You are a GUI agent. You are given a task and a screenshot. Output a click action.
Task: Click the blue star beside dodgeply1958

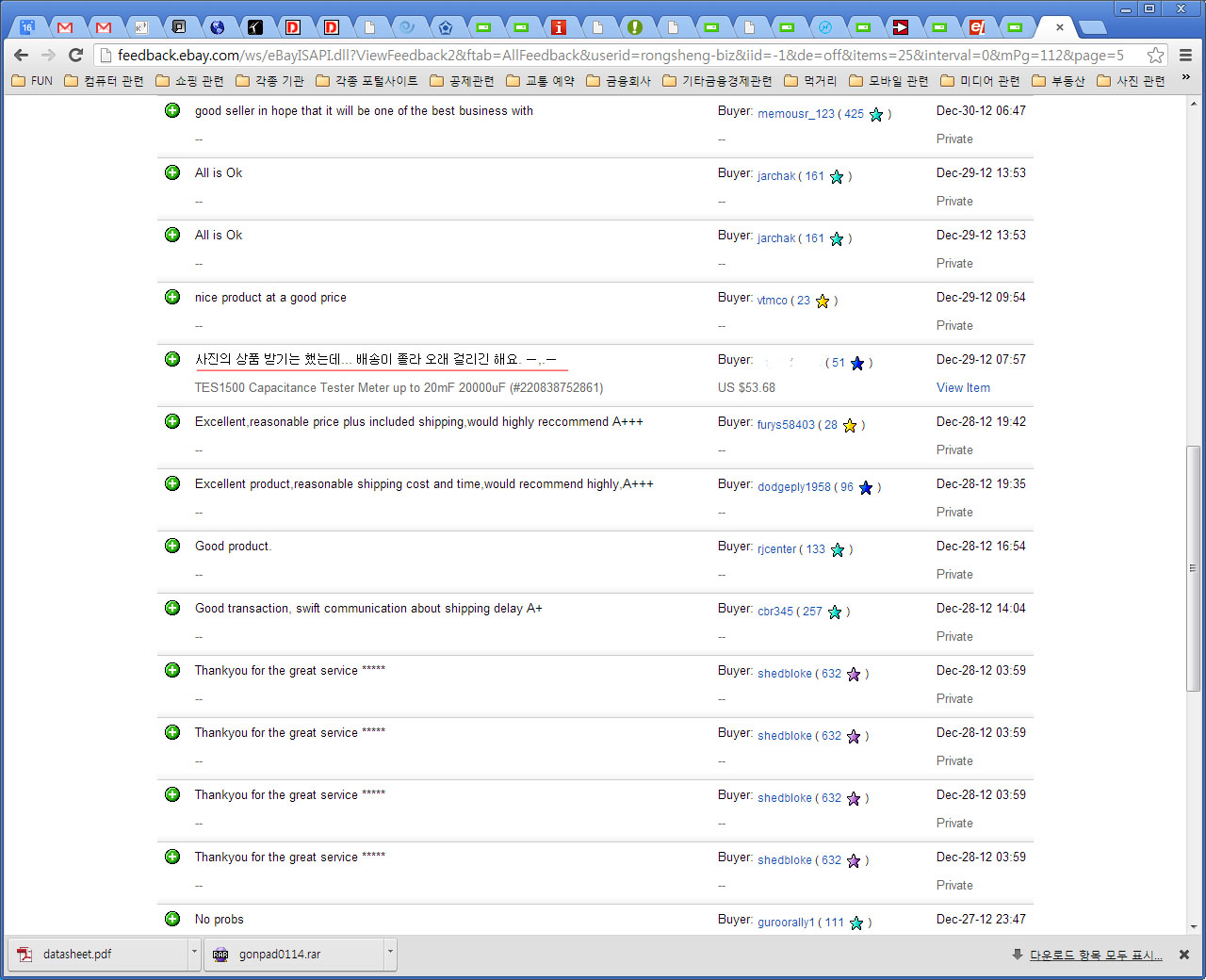pyautogui.click(x=866, y=487)
